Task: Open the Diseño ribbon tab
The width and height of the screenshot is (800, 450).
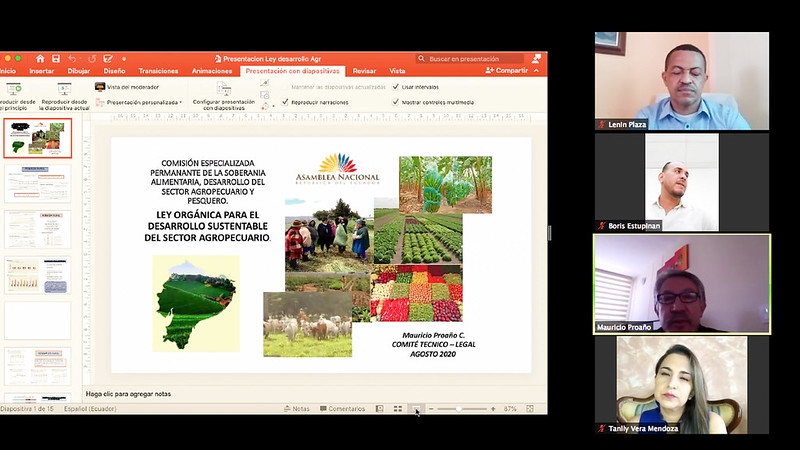Action: click(x=114, y=71)
